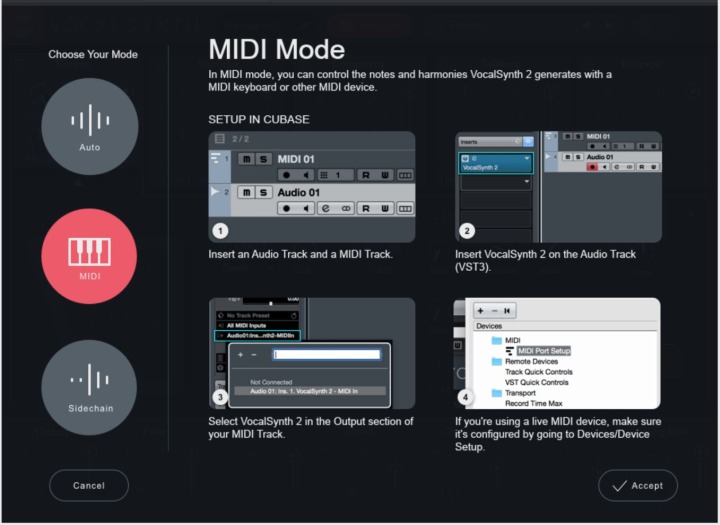This screenshot has width=720, height=525.
Task: Click the minus icon in the step 3 output popup
Action: 254,355
